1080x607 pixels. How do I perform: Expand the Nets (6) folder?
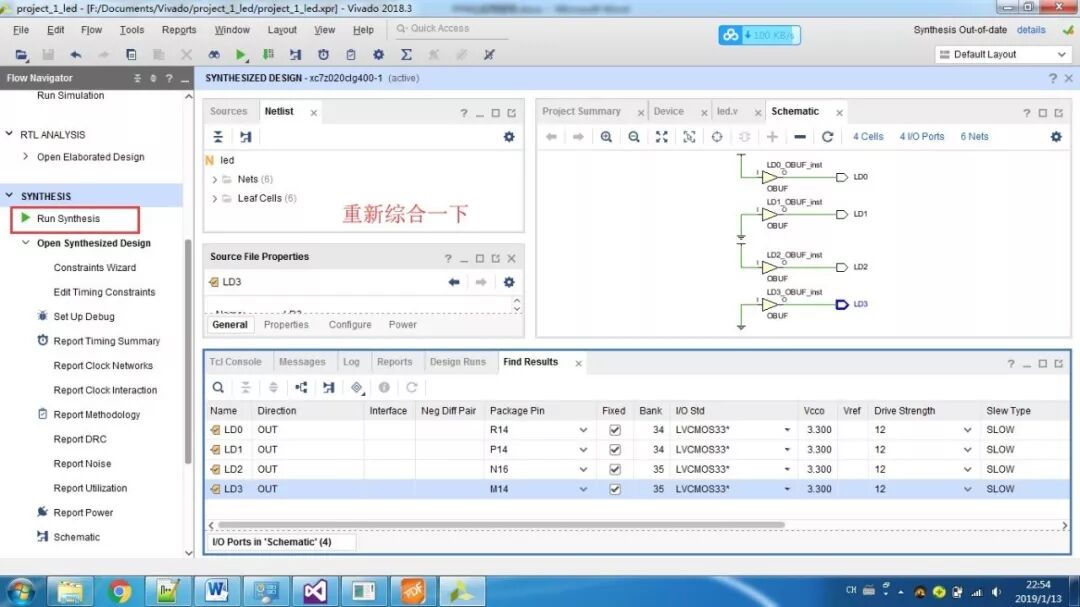coord(214,179)
